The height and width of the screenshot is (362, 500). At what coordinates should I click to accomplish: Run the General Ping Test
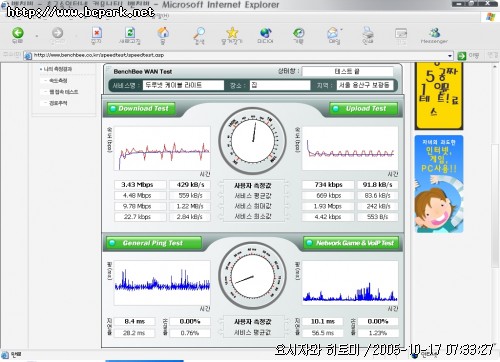[x=154, y=243]
